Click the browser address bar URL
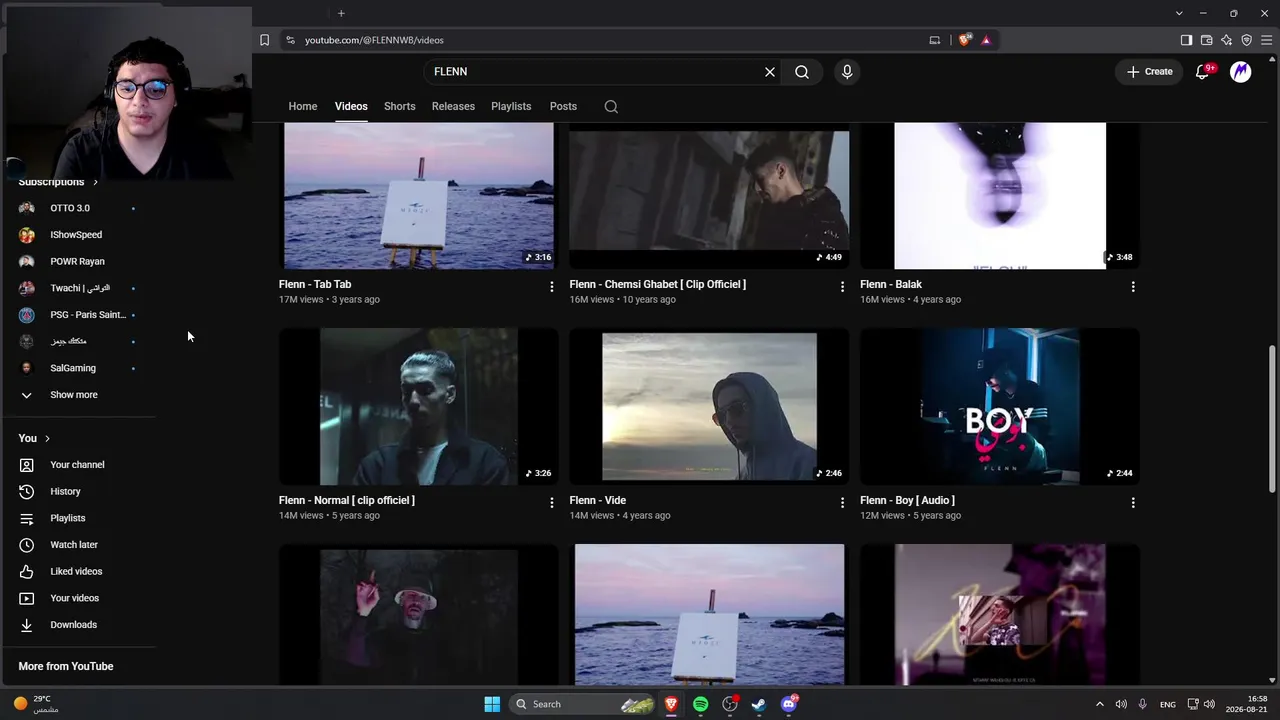 point(374,40)
